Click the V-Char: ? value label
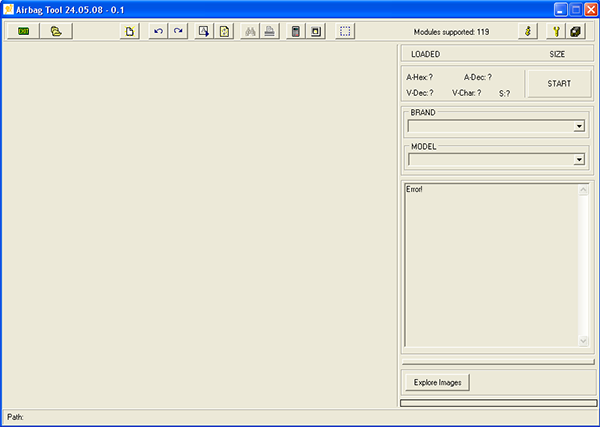Image resolution: width=600 pixels, height=427 pixels. coord(467,93)
